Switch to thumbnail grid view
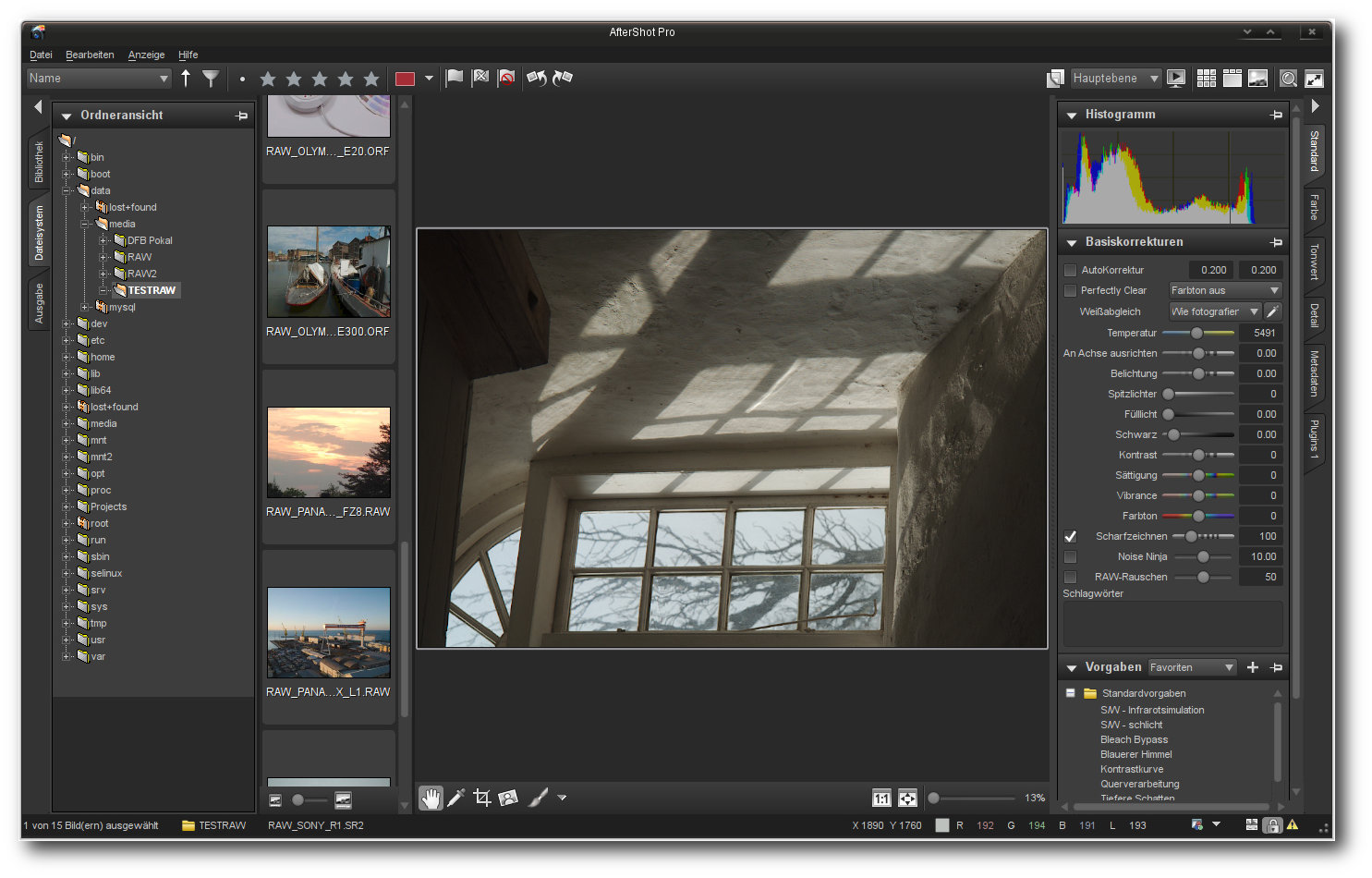The image size is (1372, 878). [1207, 79]
